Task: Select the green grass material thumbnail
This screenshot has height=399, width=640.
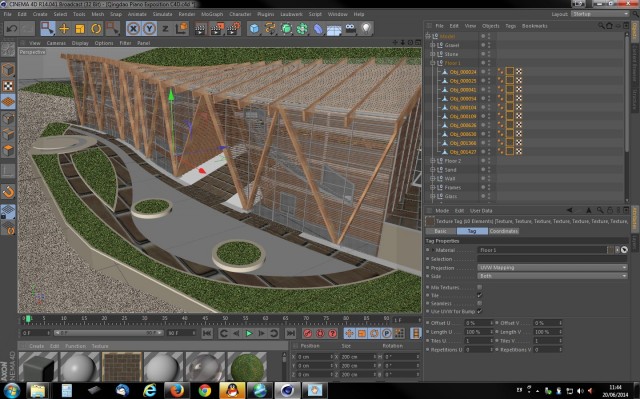Action: tap(247, 367)
